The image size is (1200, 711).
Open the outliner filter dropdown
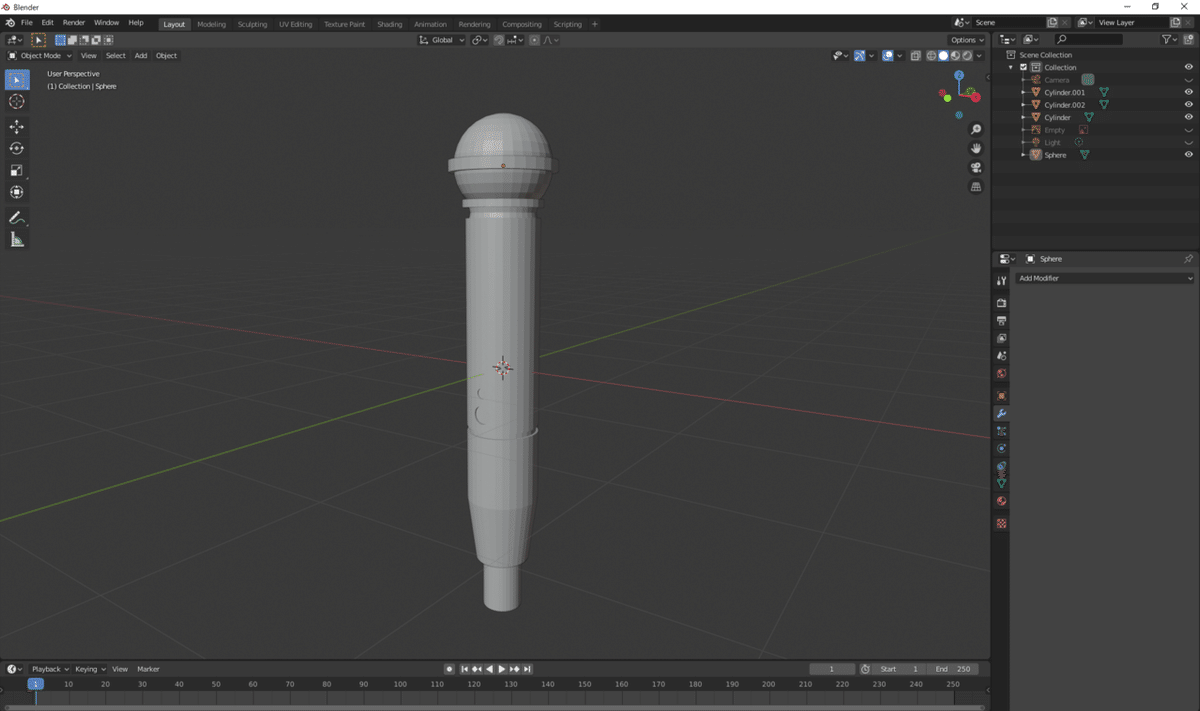tap(1171, 40)
